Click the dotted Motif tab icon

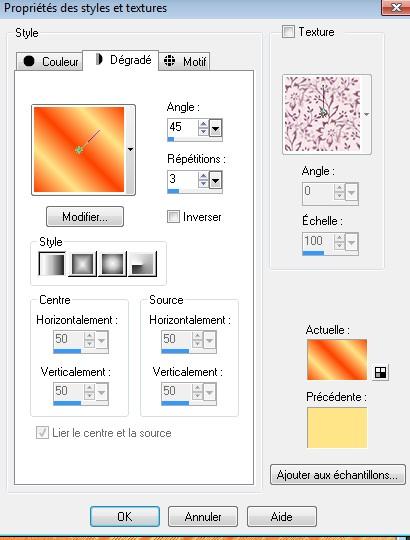(169, 61)
